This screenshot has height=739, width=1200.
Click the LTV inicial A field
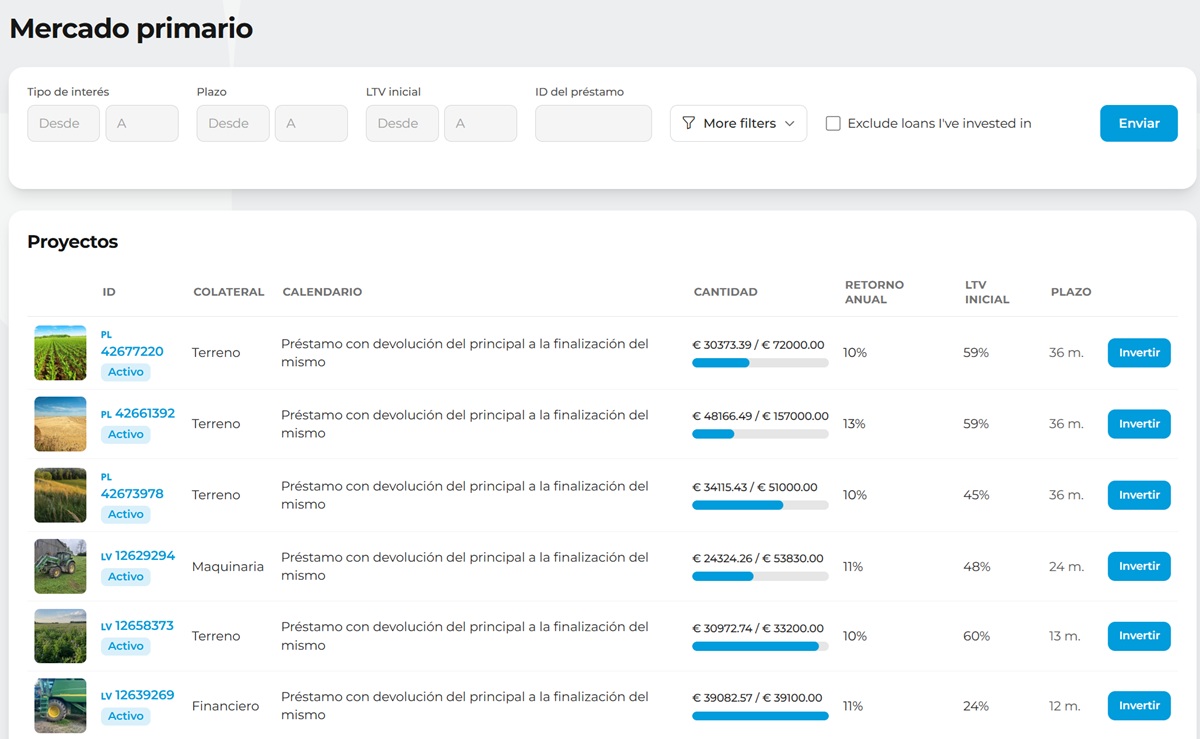481,123
